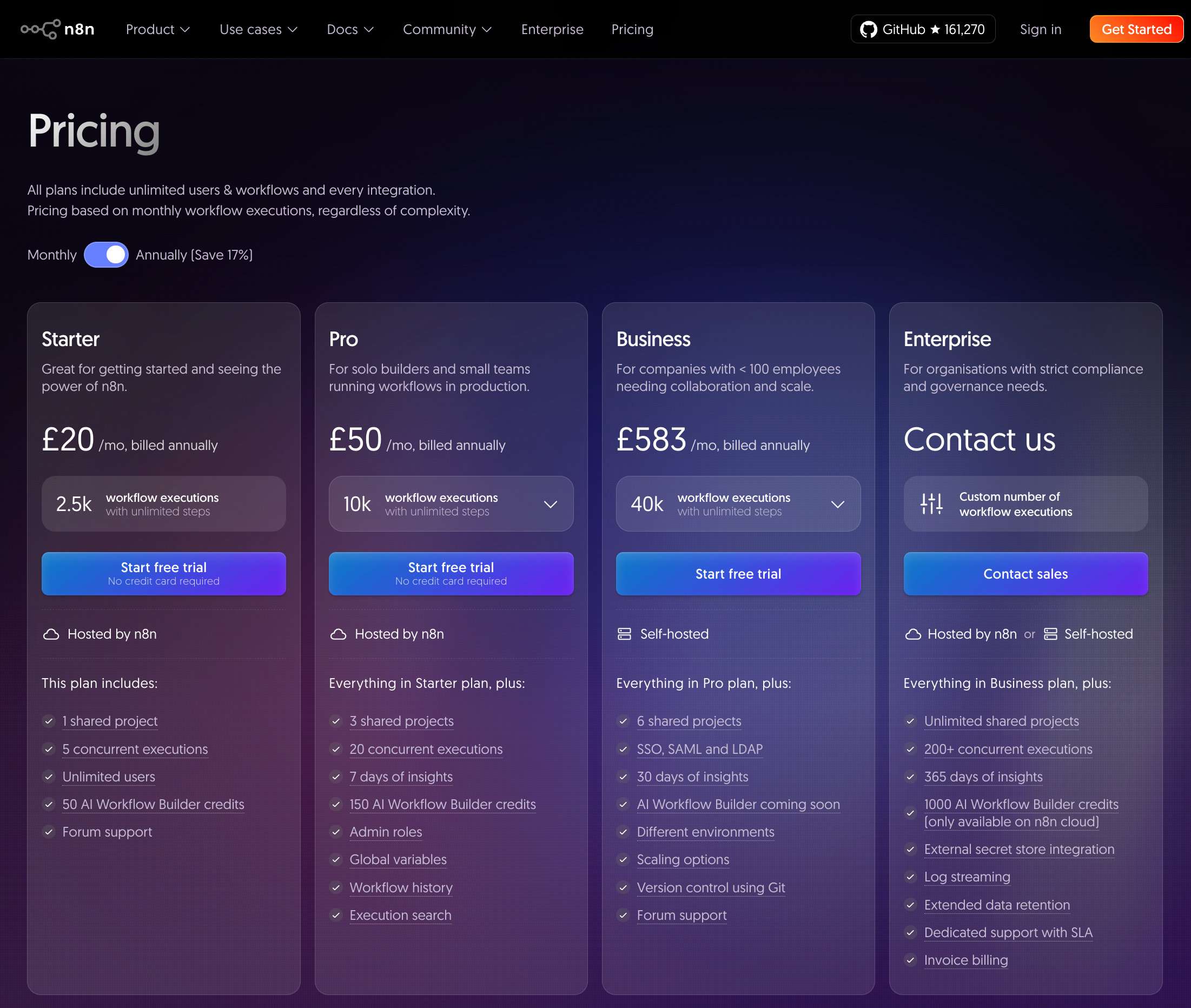Click the Get Started button
Image resolution: width=1191 pixels, height=1008 pixels.
(1136, 29)
